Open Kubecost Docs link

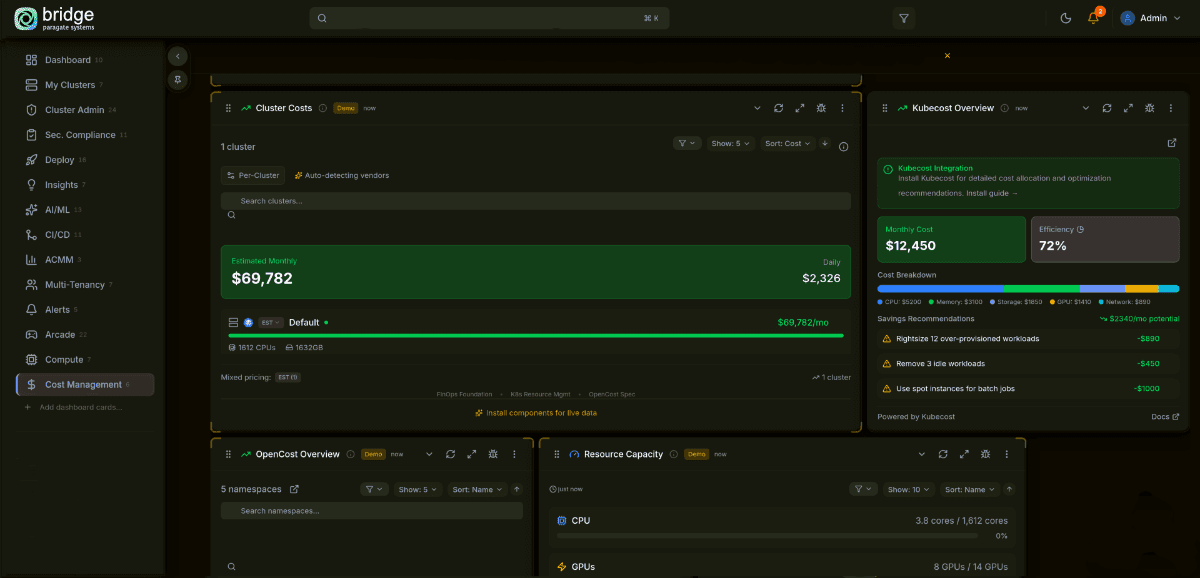click(1165, 417)
